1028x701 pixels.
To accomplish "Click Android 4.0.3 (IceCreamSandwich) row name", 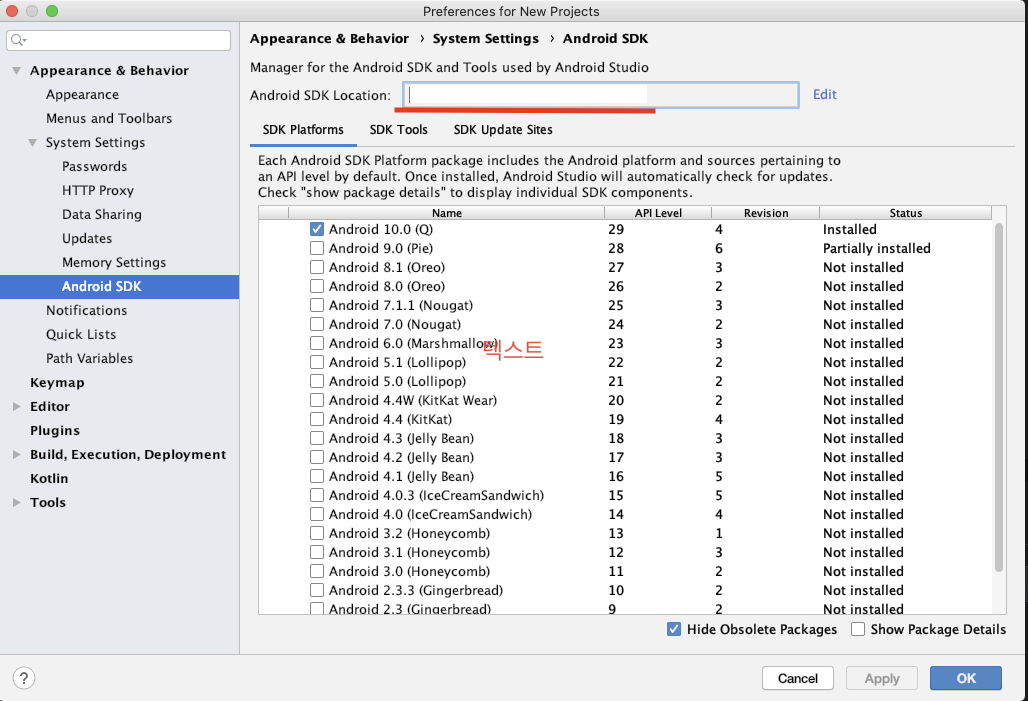I will (437, 495).
